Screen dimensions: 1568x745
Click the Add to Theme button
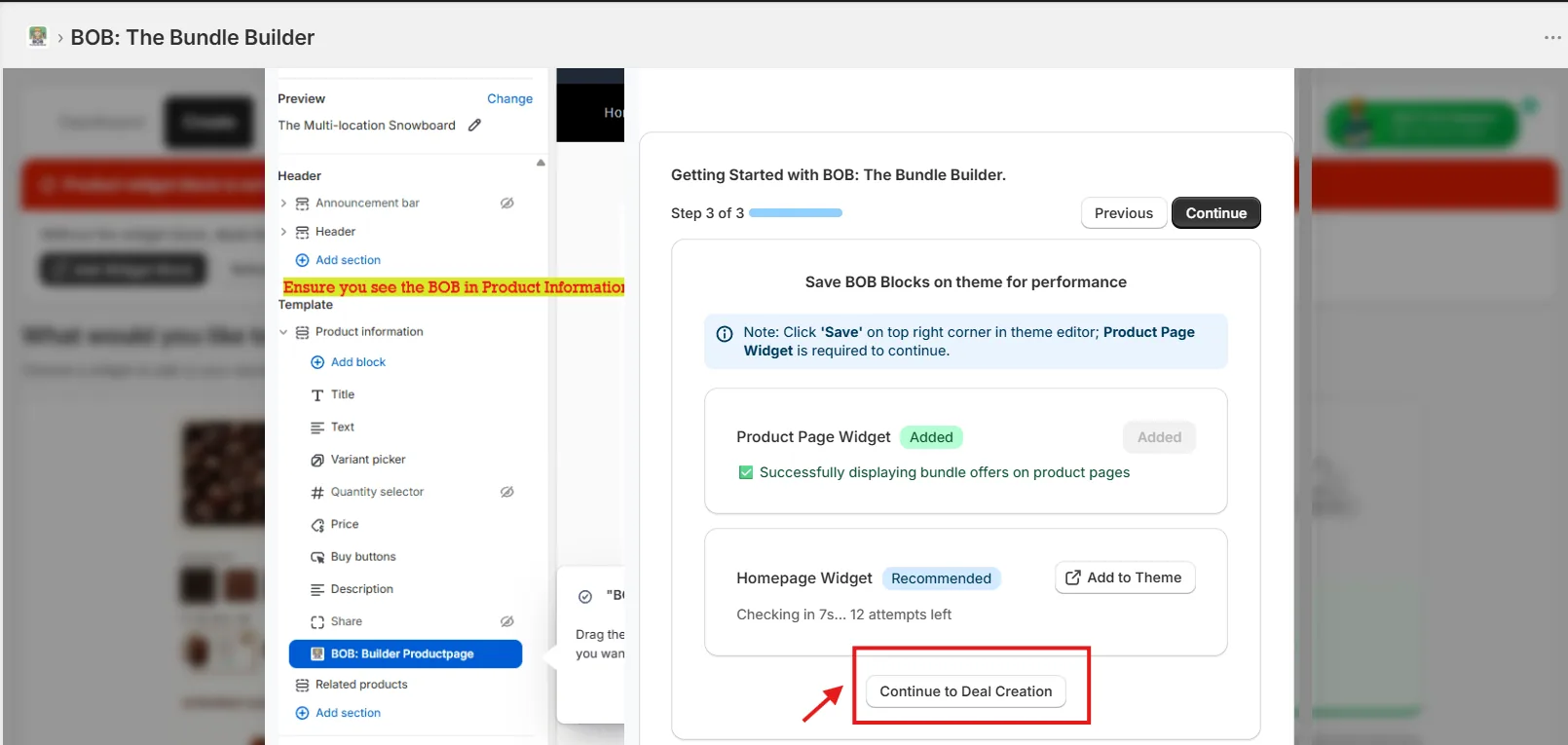[x=1125, y=577]
